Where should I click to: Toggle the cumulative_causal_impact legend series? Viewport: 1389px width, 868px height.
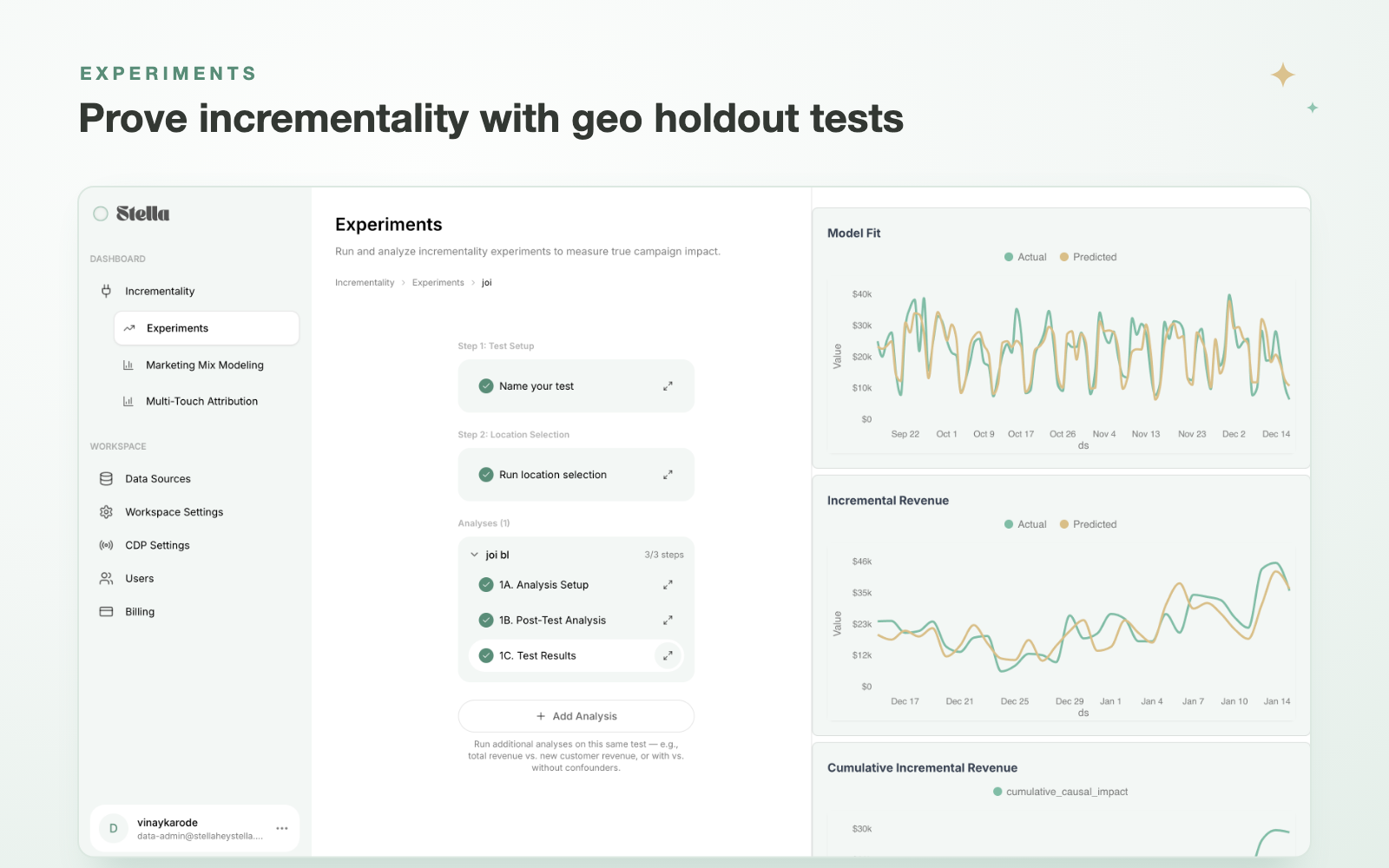click(1061, 792)
